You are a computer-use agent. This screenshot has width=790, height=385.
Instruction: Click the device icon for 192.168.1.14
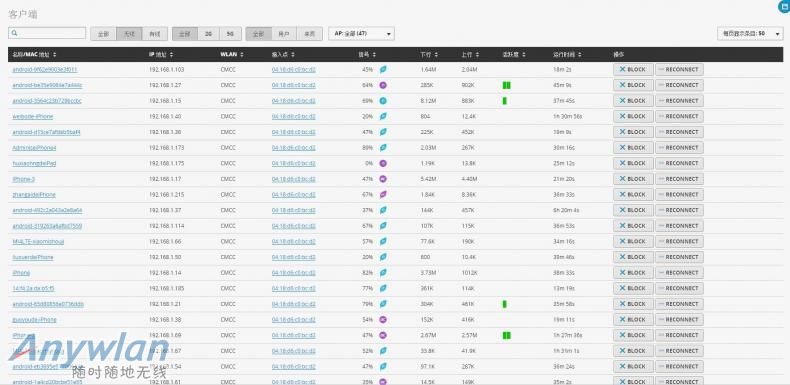pos(383,273)
